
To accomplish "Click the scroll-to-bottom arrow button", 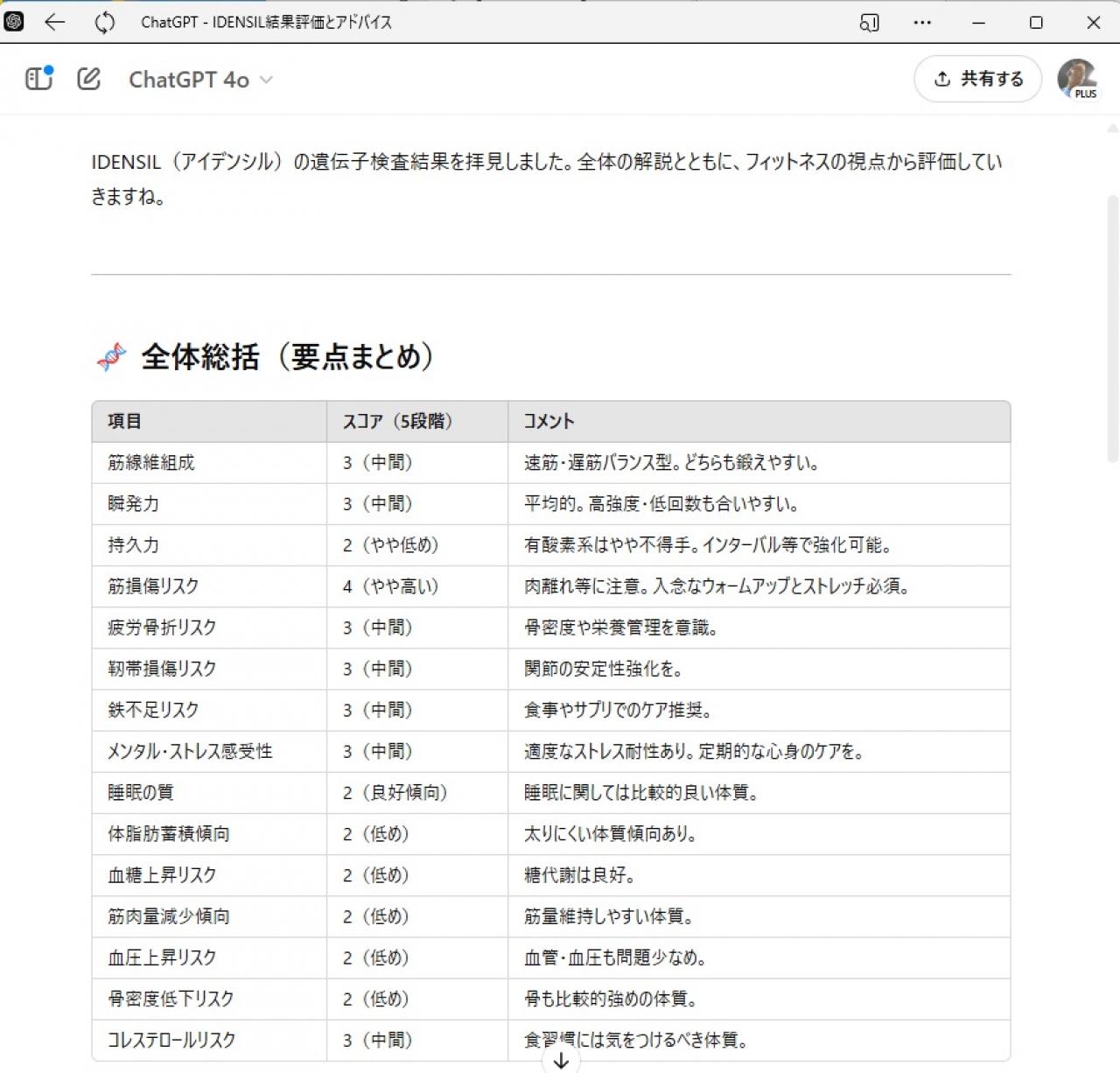I will (561, 1061).
